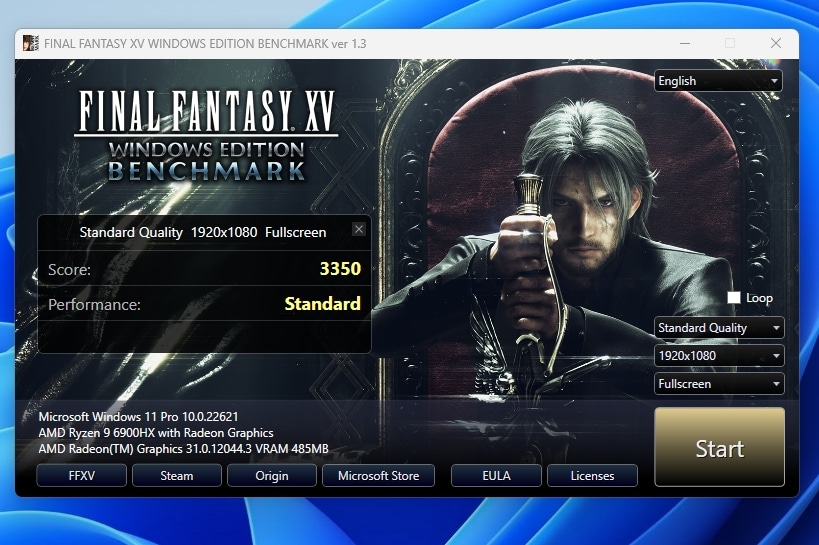Viewport: 819px width, 545px height.
Task: Click the AMD Ryzen 9 6900HX info line
Action: click(156, 433)
